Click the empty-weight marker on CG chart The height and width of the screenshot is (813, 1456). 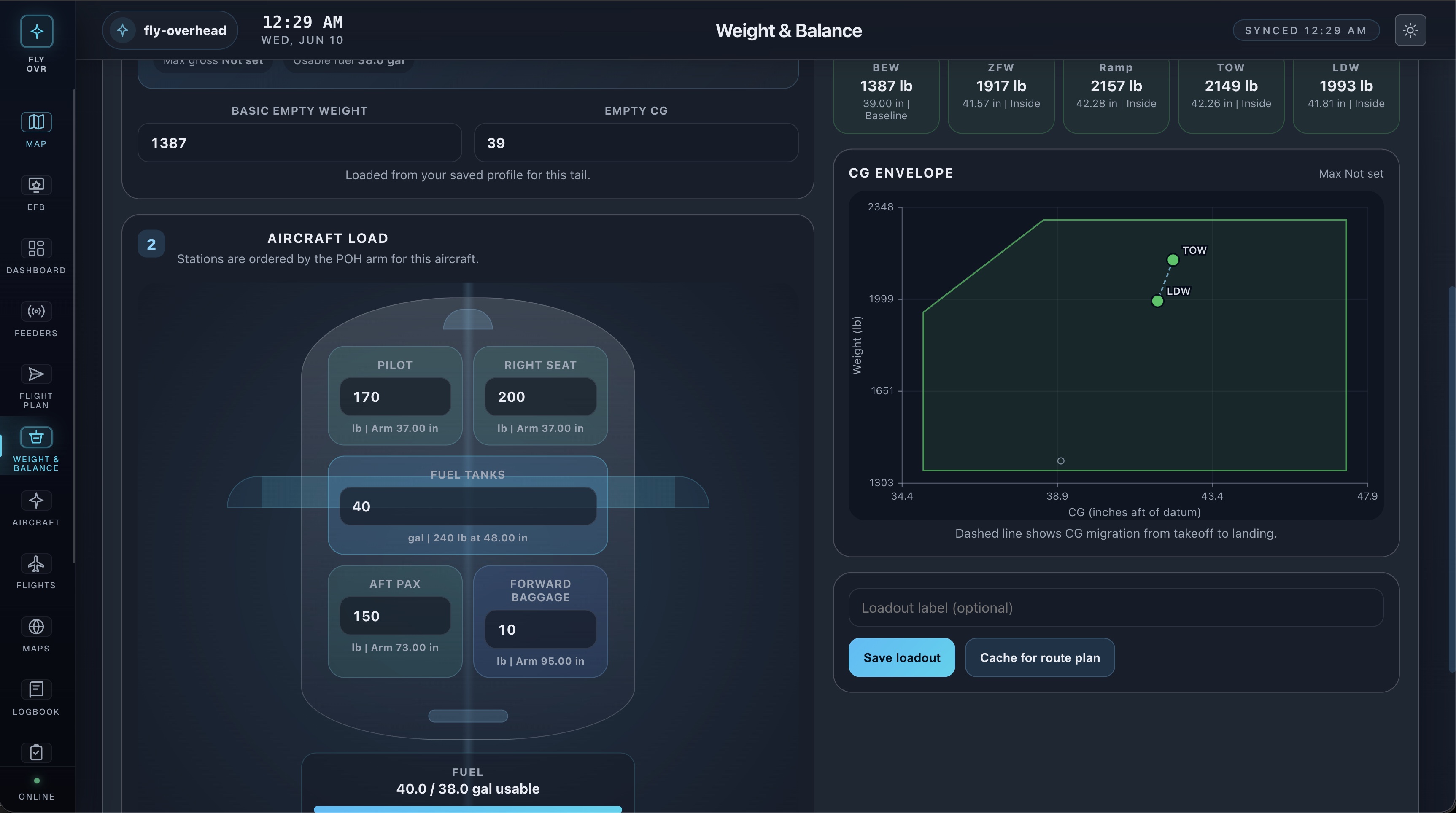coord(1061,461)
